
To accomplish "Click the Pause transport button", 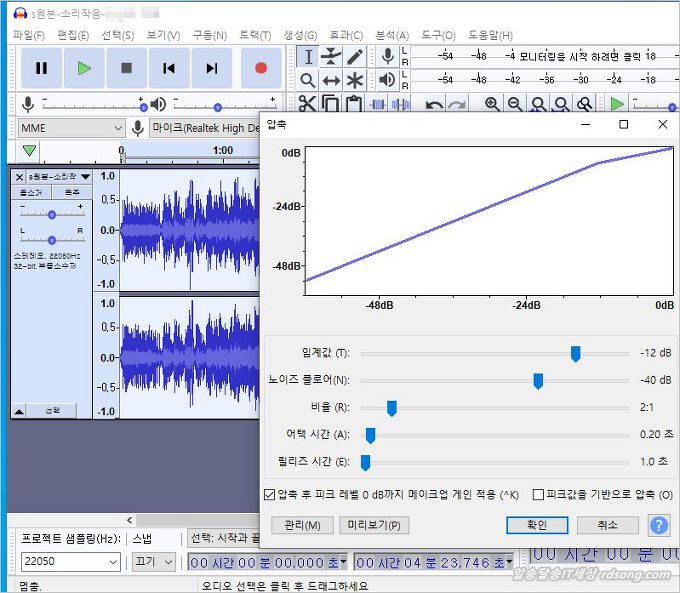I will pos(41,68).
